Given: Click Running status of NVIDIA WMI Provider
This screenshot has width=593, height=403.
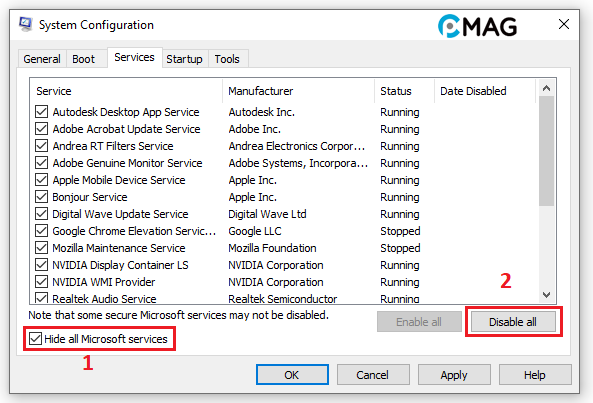Looking at the screenshot, I should (x=400, y=282).
